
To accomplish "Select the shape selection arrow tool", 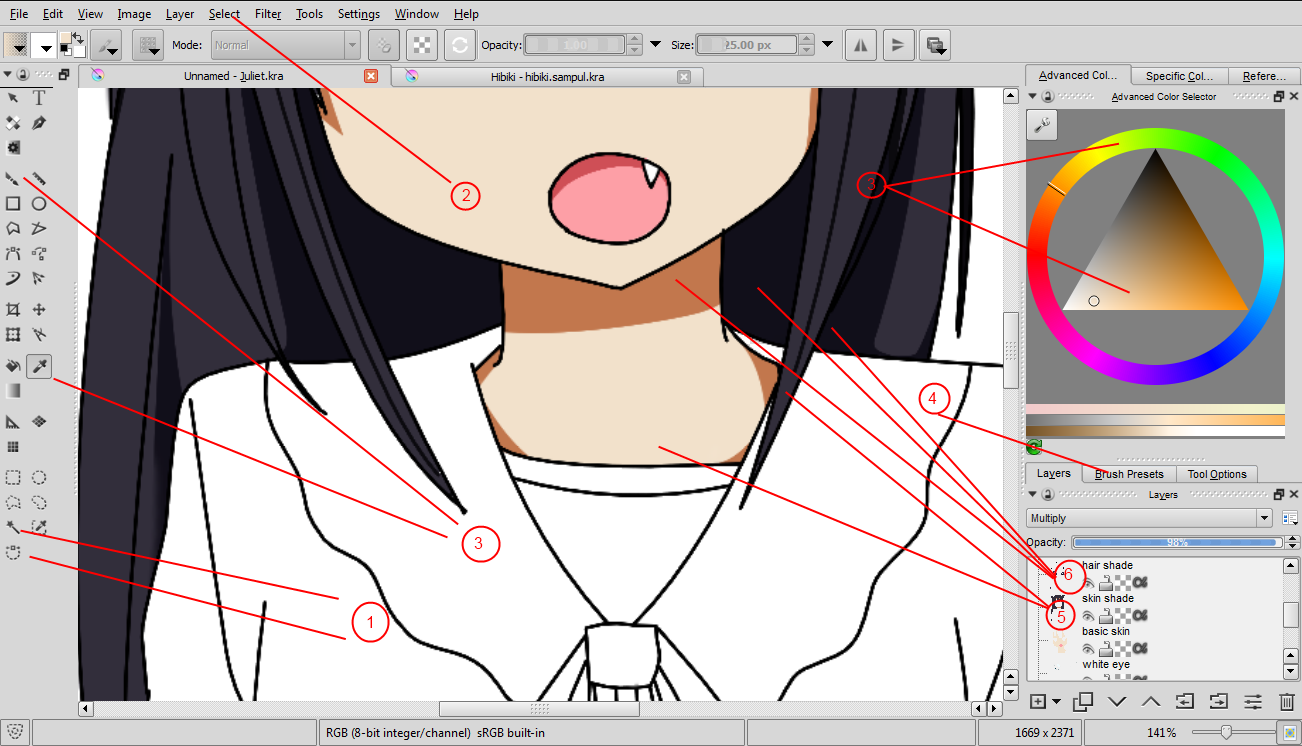I will click(13, 97).
